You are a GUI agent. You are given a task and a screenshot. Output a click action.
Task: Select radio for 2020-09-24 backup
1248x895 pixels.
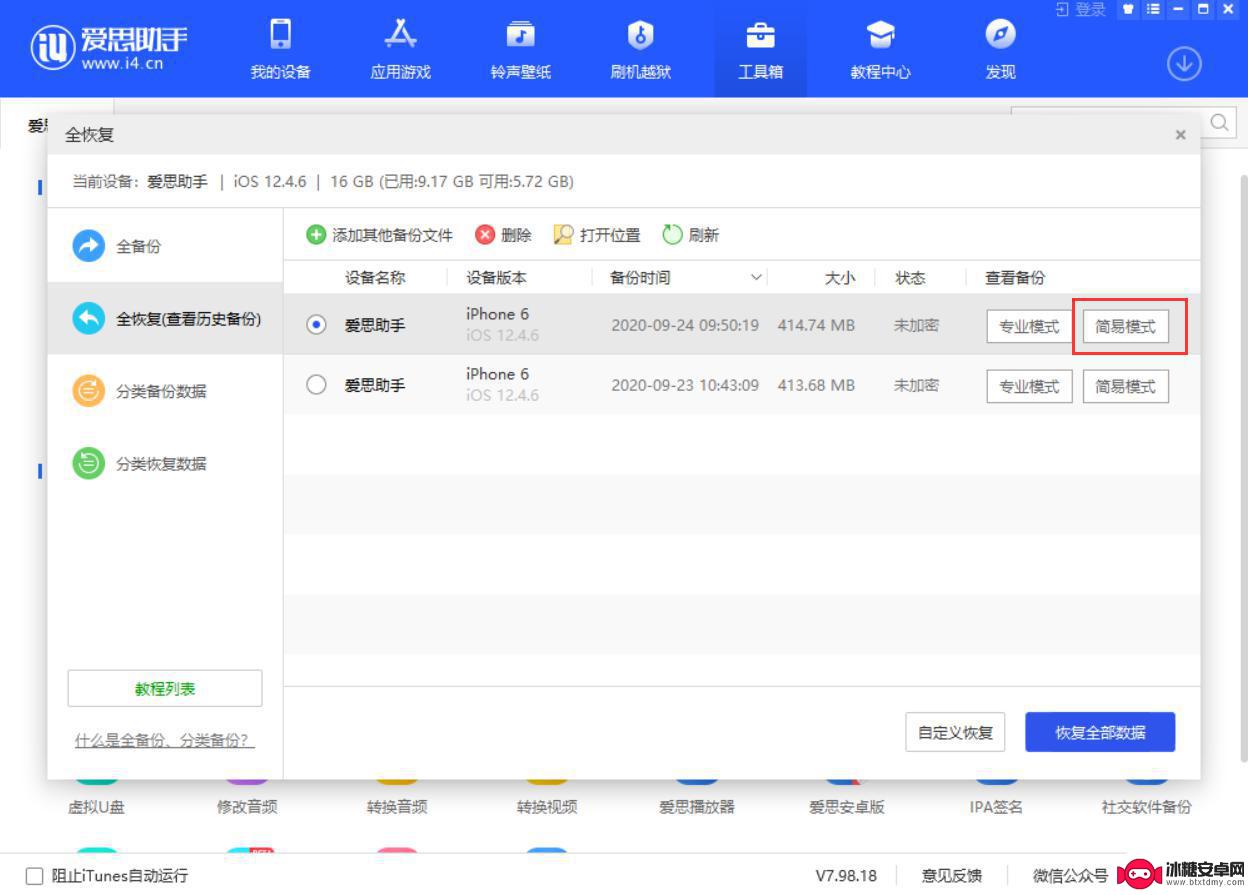316,325
